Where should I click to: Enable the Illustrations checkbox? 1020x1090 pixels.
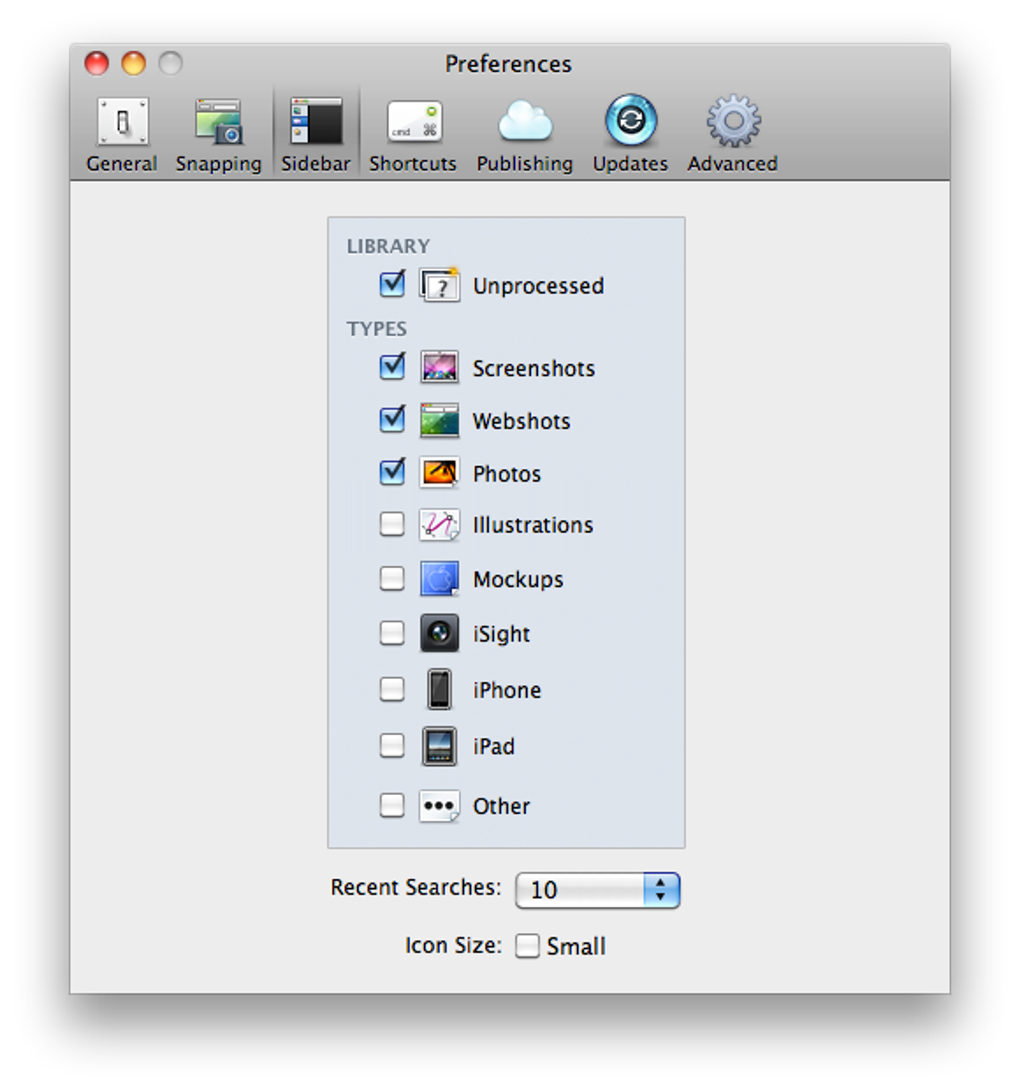(x=391, y=524)
